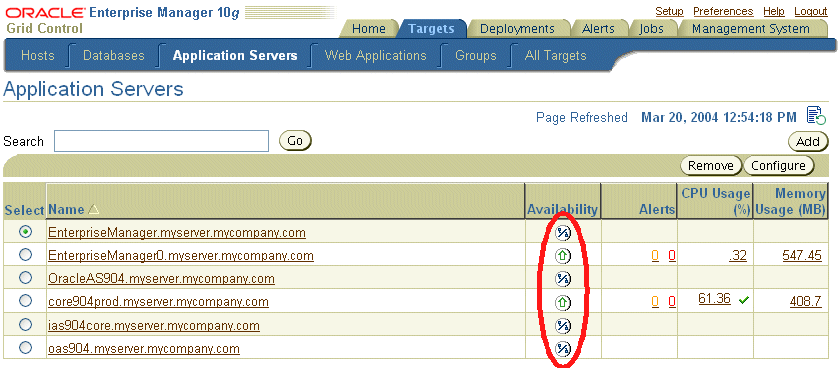
Task: Click availability icon in OracleAS904 row
Action: pos(562,279)
